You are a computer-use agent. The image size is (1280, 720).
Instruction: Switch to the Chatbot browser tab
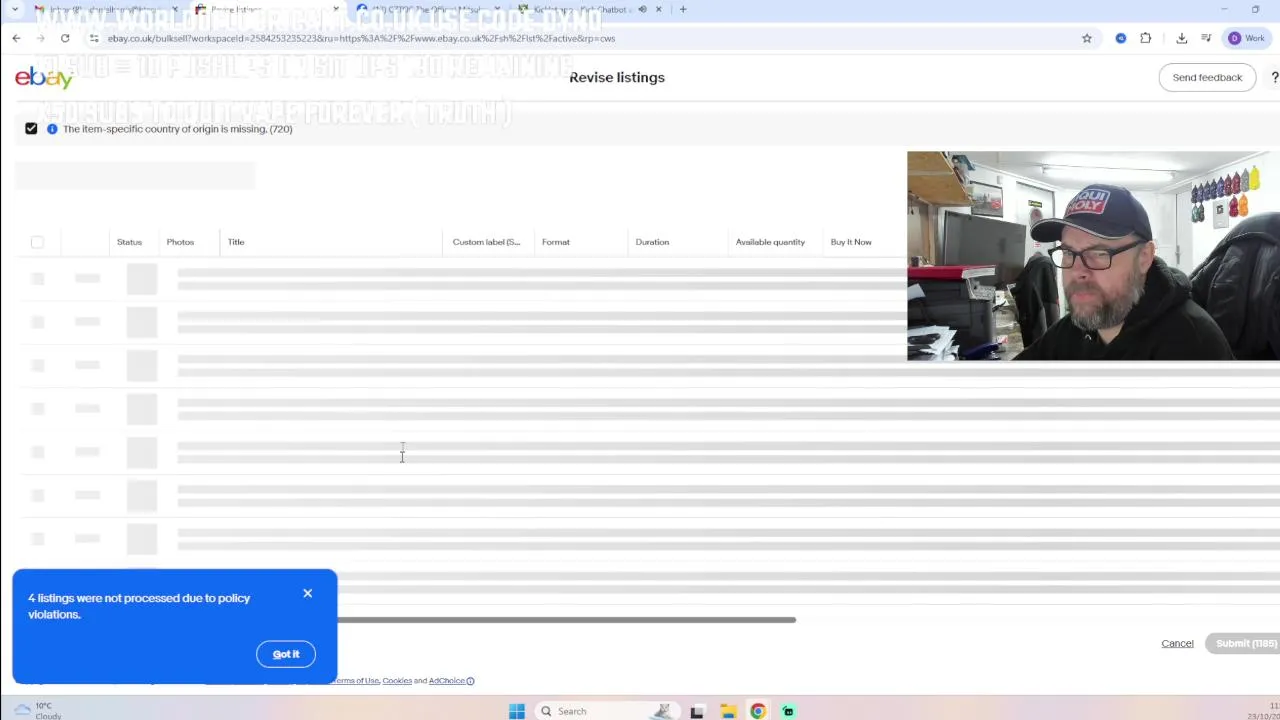pyautogui.click(x=590, y=9)
